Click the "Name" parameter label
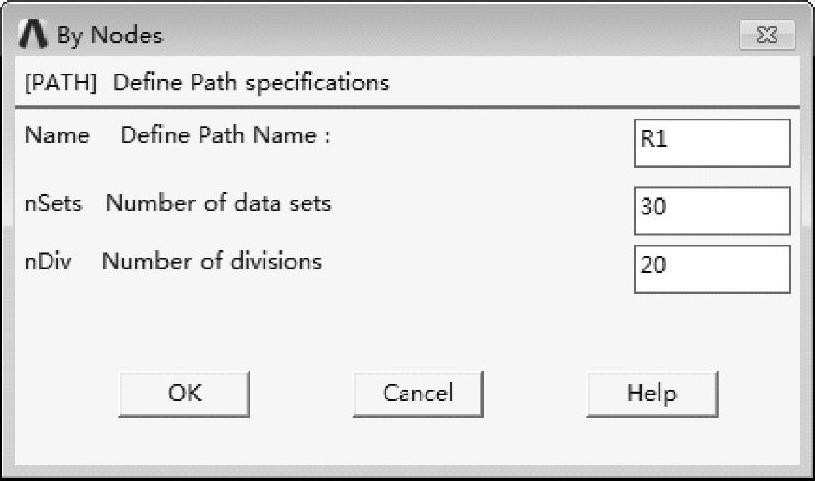 point(56,135)
